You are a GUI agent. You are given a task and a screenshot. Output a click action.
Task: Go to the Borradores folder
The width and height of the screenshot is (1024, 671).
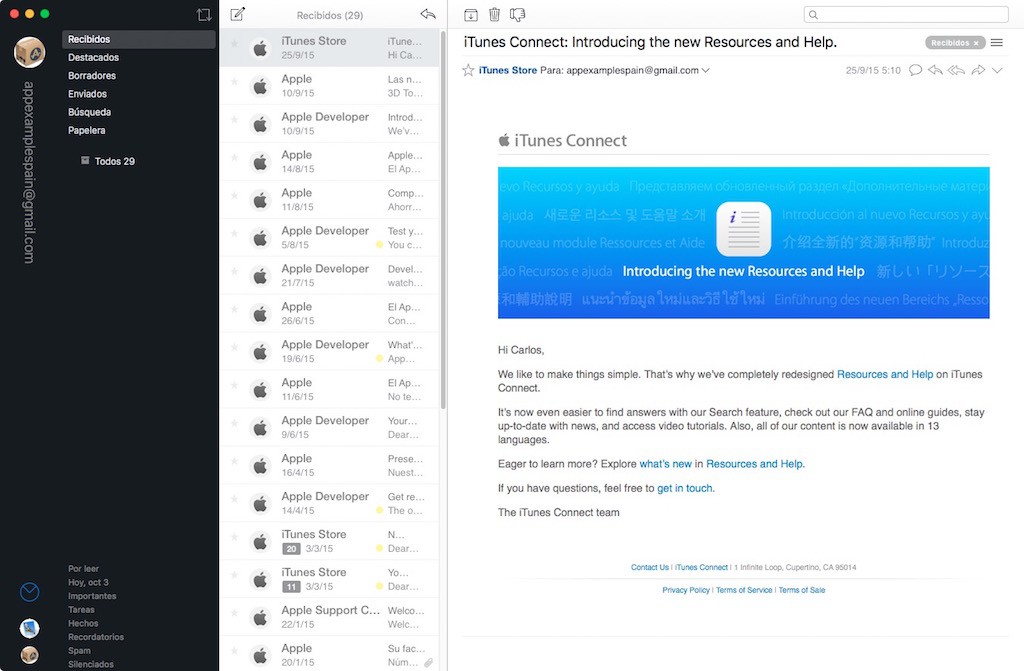point(92,76)
